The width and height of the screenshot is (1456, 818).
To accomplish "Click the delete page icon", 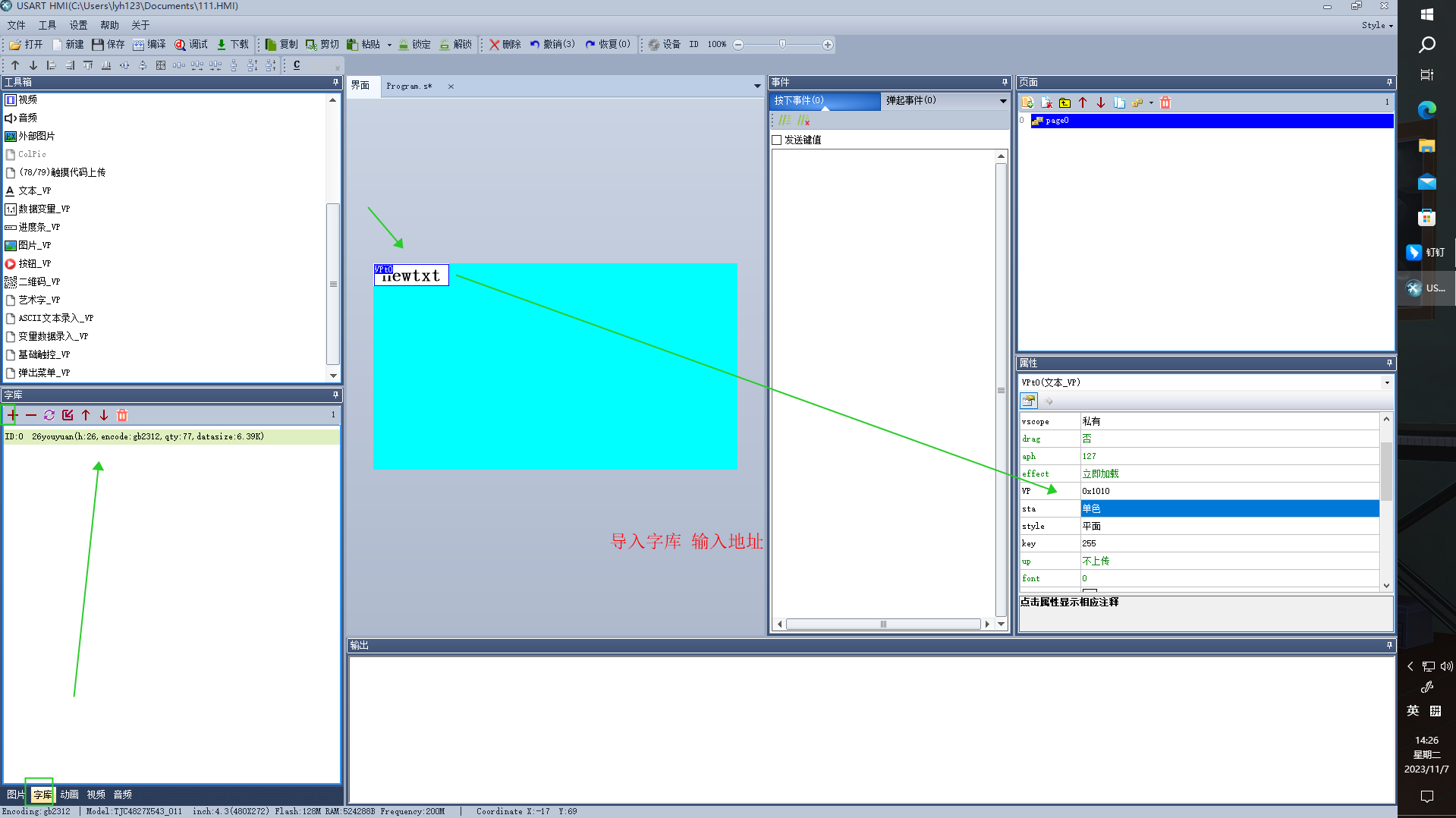I will tap(1046, 102).
